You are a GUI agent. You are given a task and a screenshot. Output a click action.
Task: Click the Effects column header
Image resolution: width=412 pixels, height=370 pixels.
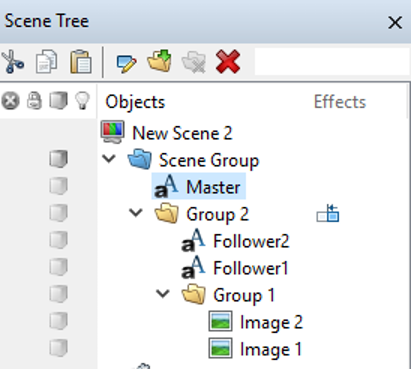click(340, 101)
